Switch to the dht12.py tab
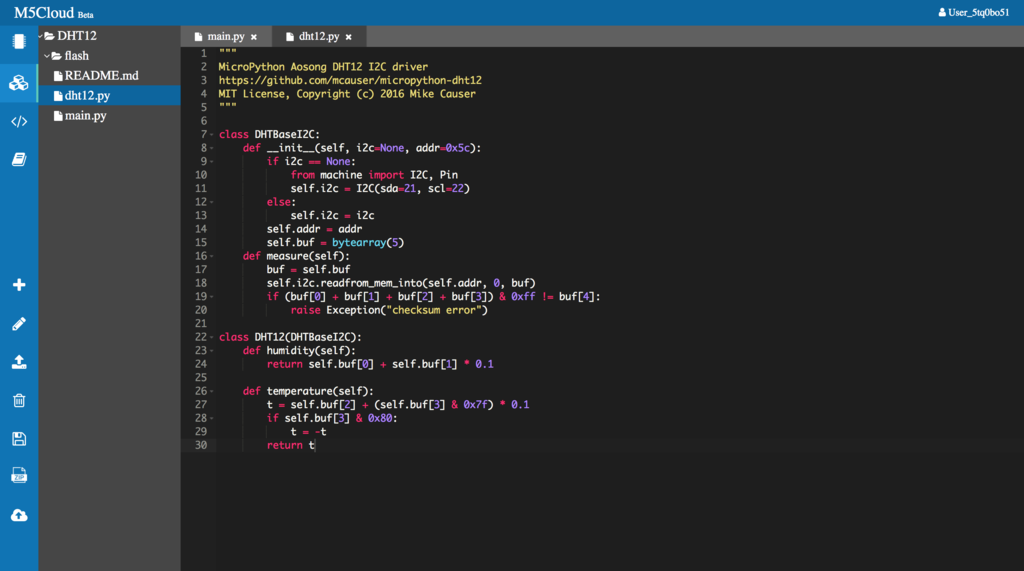The image size is (1024, 571). [319, 37]
